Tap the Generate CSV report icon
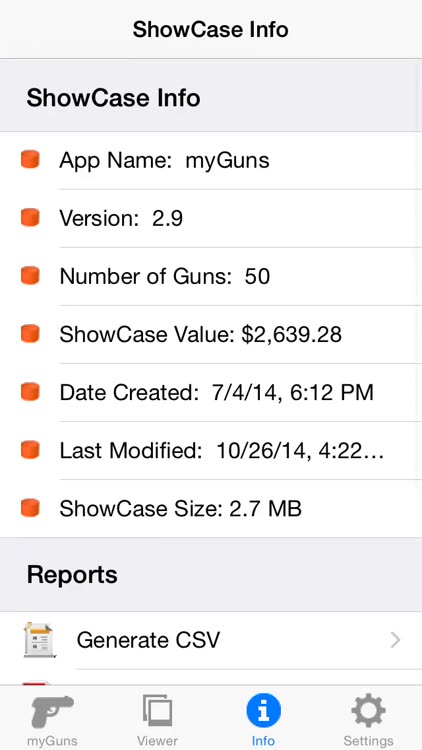The height and width of the screenshot is (750, 422). coord(40,640)
